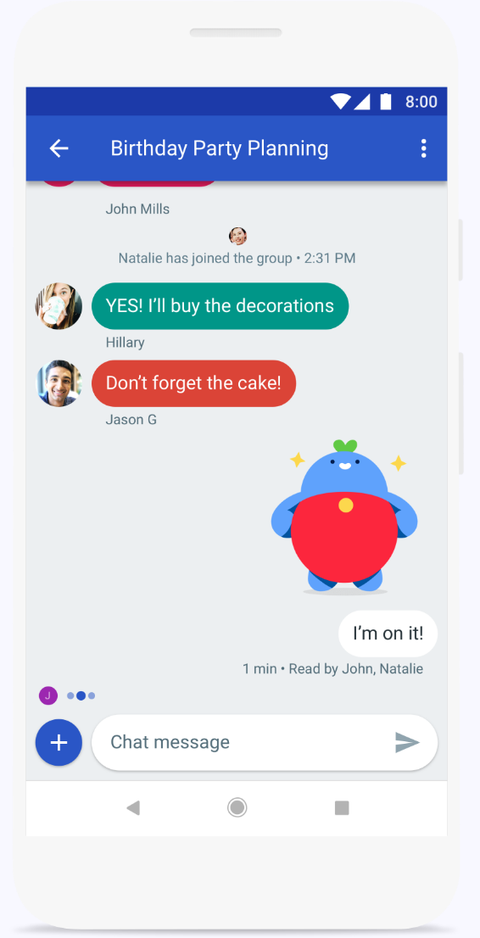
Task: Tap the send arrow icon
Action: tap(407, 742)
